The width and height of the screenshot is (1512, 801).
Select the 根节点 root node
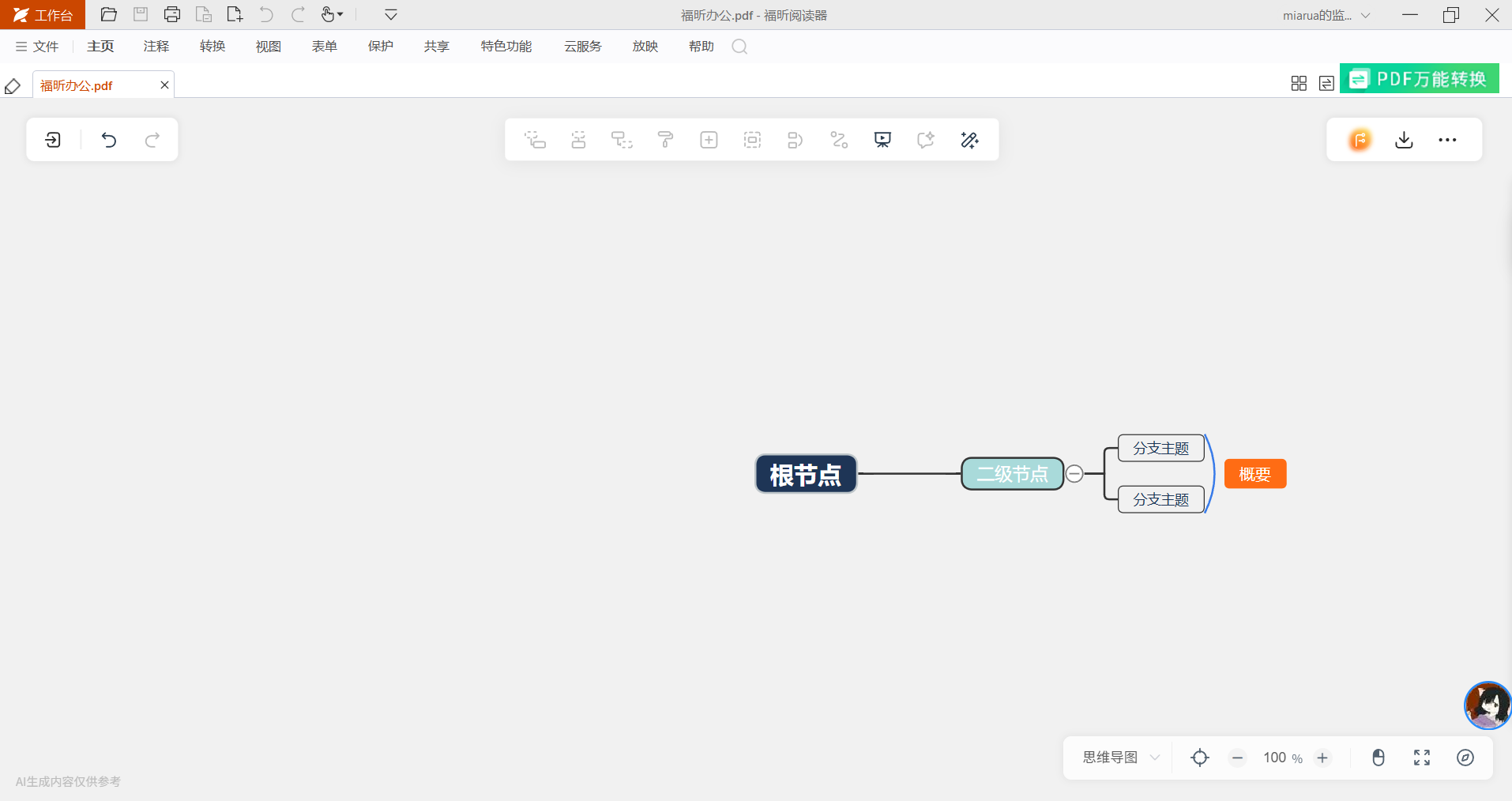[806, 474]
